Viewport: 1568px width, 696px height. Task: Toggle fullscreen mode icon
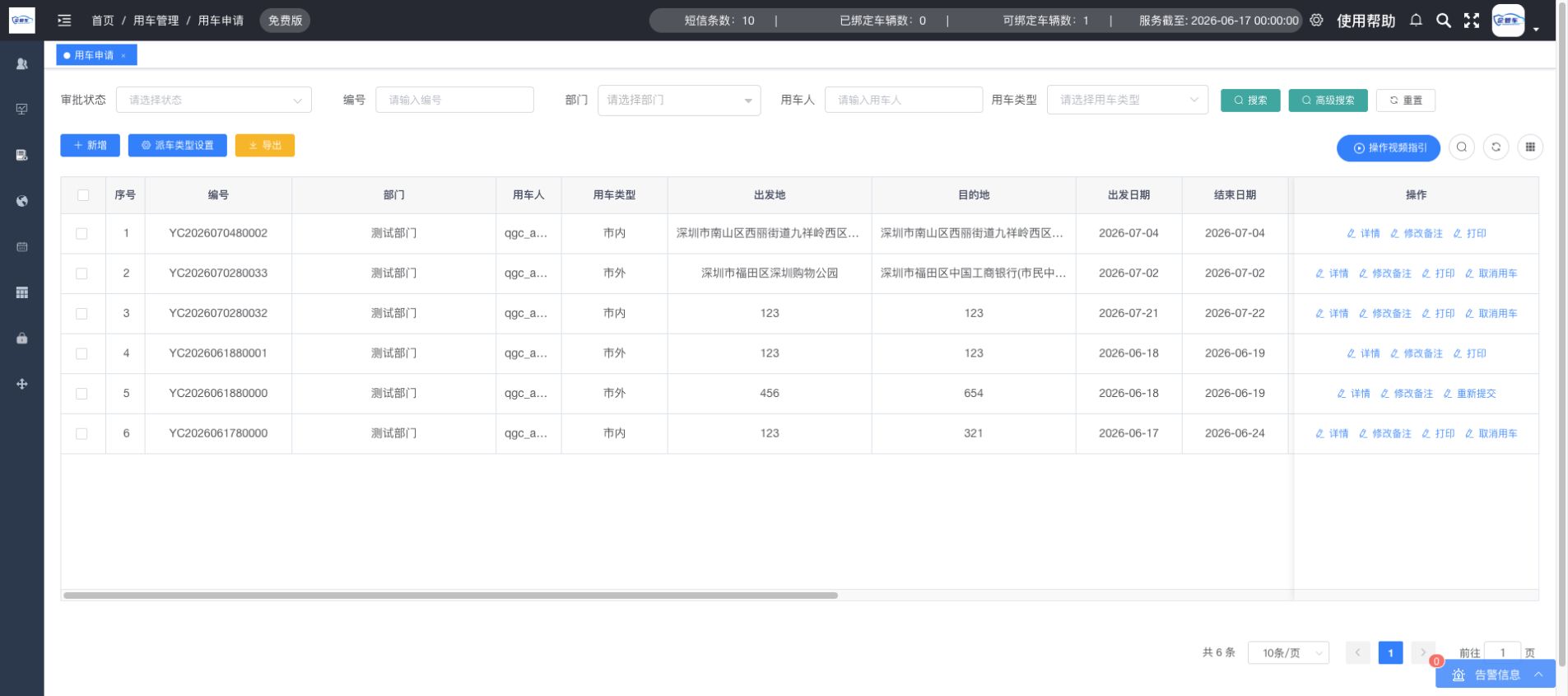(1472, 21)
